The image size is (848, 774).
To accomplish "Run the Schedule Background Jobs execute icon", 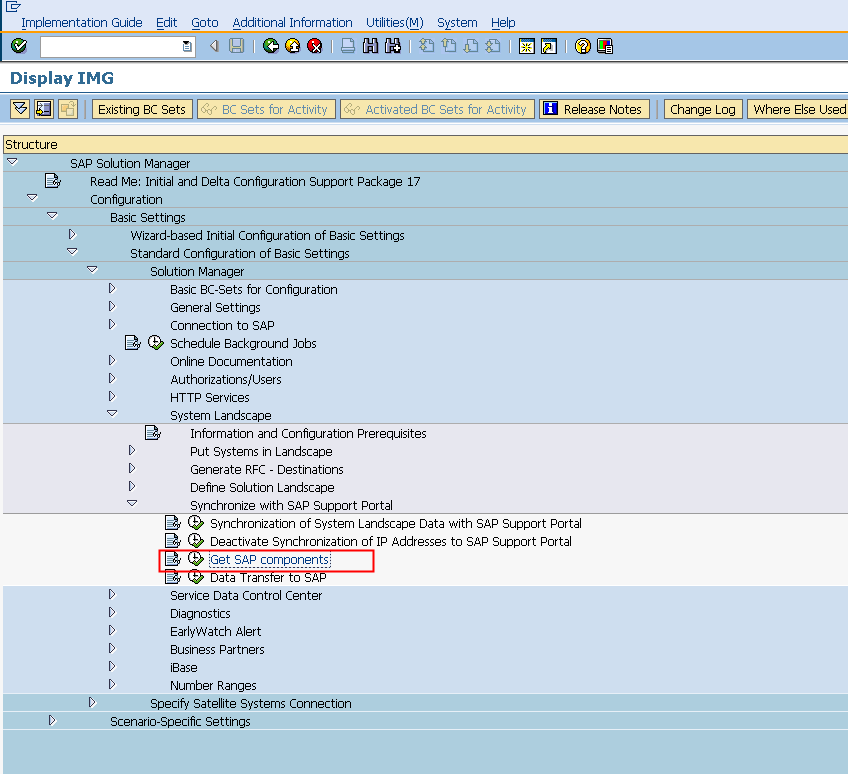I will [155, 343].
